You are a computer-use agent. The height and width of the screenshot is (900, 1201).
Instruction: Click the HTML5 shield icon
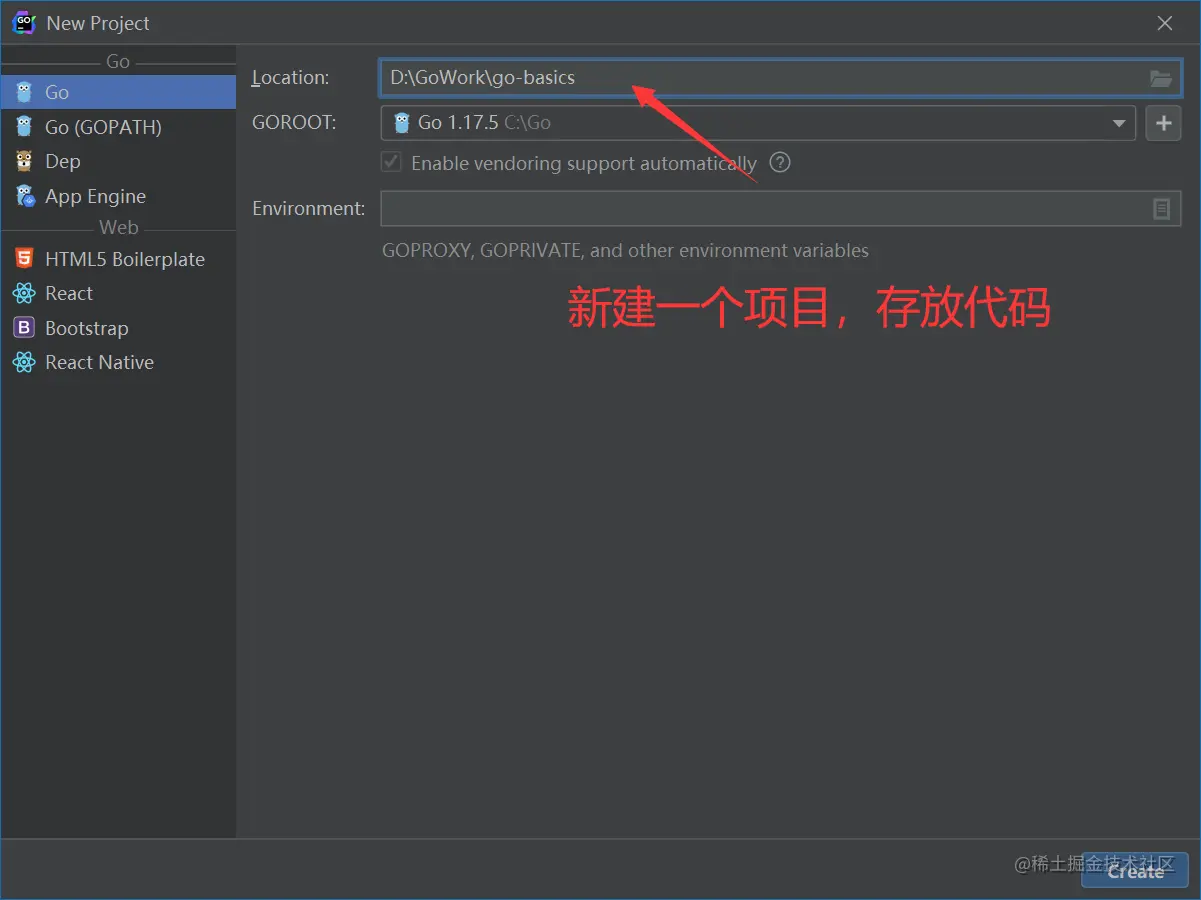point(24,259)
